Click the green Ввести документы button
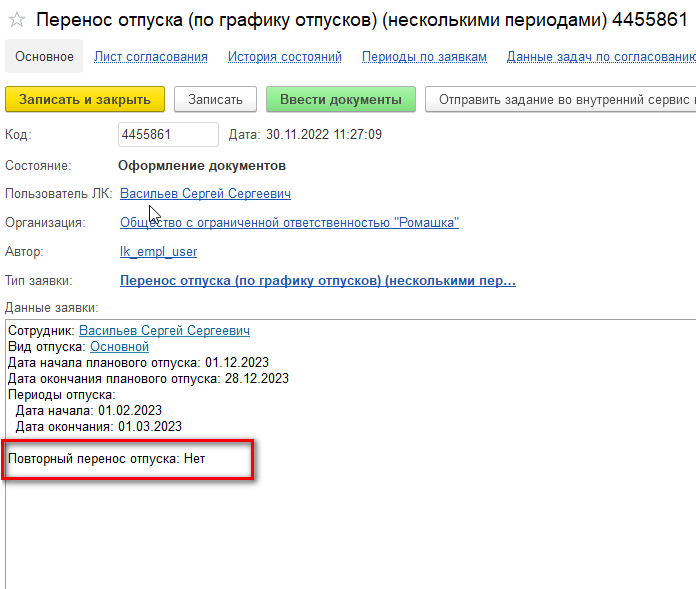 tap(340, 99)
